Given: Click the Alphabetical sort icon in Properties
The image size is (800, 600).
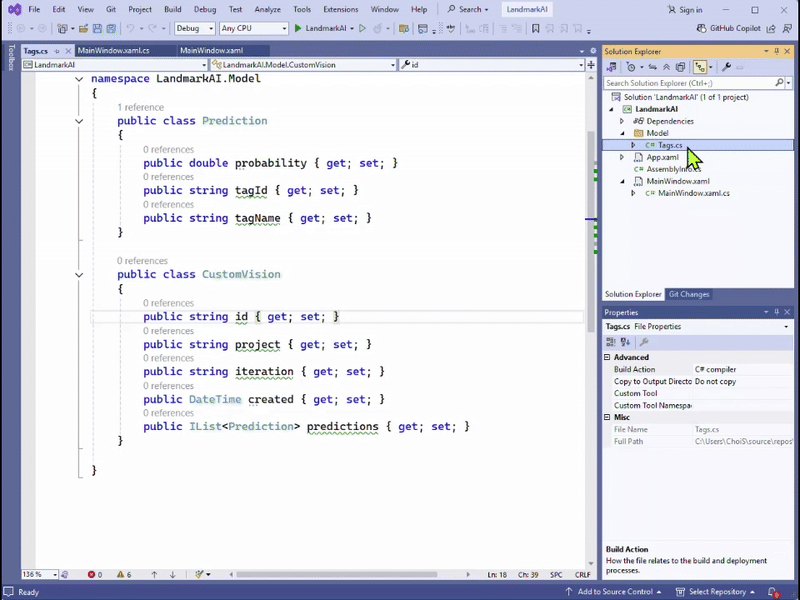Looking at the screenshot, I should pyautogui.click(x=625, y=342).
